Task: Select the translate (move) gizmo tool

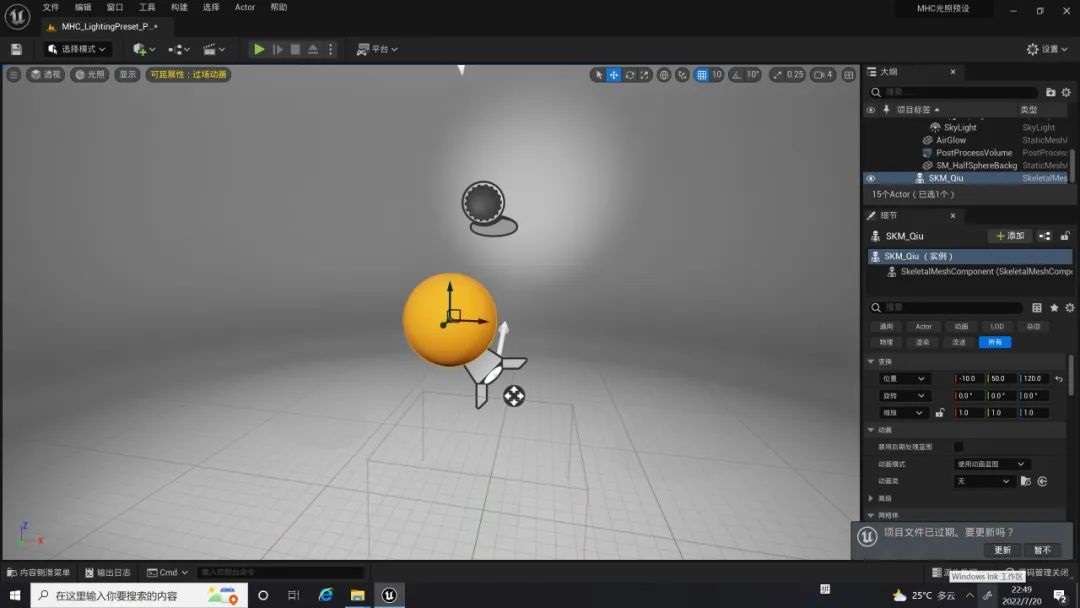Action: 614,75
